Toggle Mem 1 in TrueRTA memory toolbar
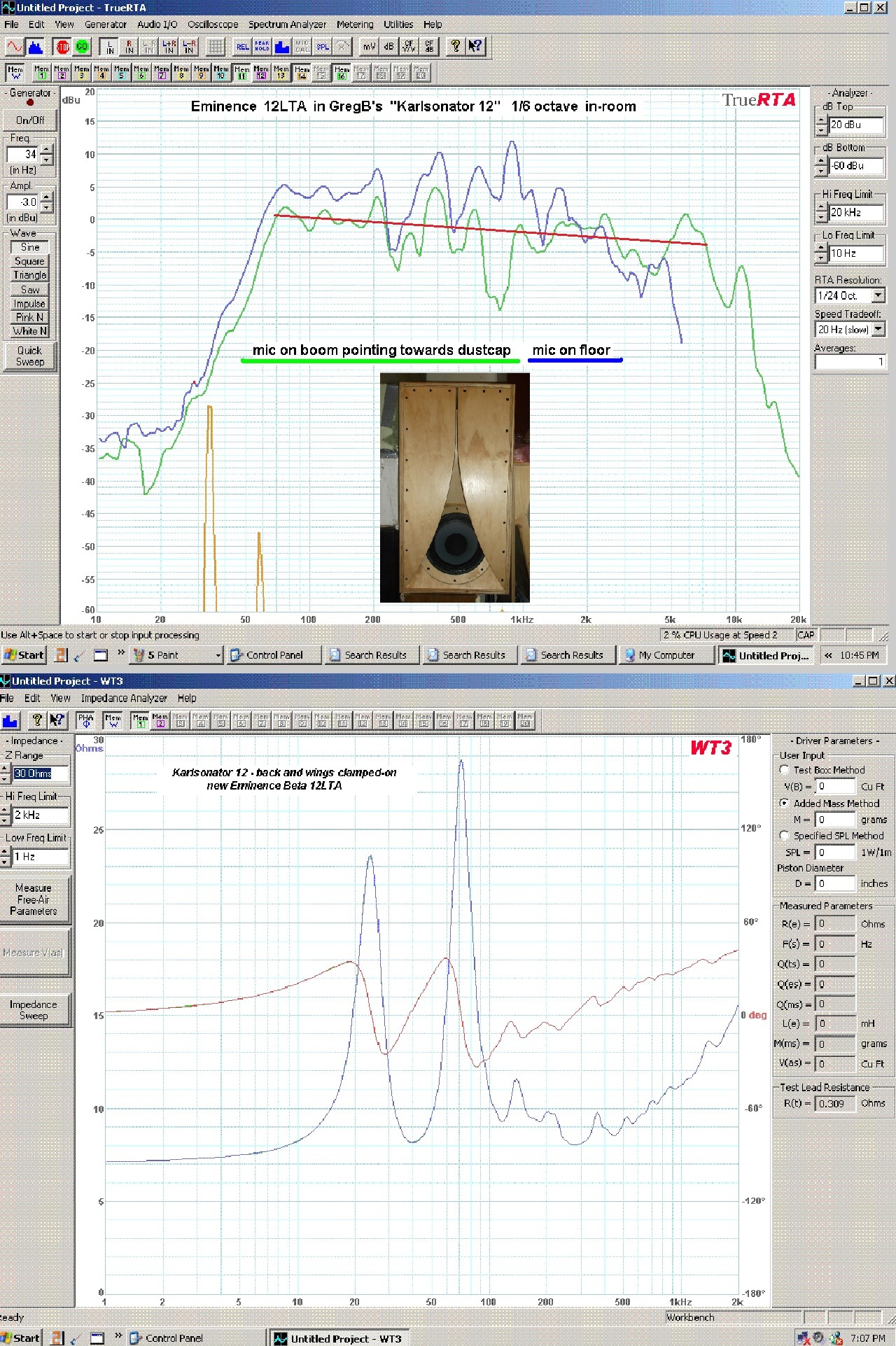 (x=42, y=72)
